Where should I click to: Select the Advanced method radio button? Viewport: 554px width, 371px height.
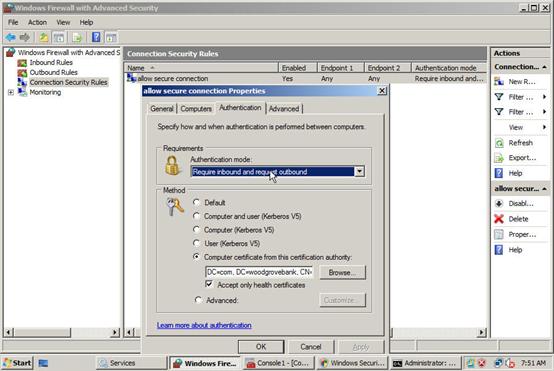[198, 300]
